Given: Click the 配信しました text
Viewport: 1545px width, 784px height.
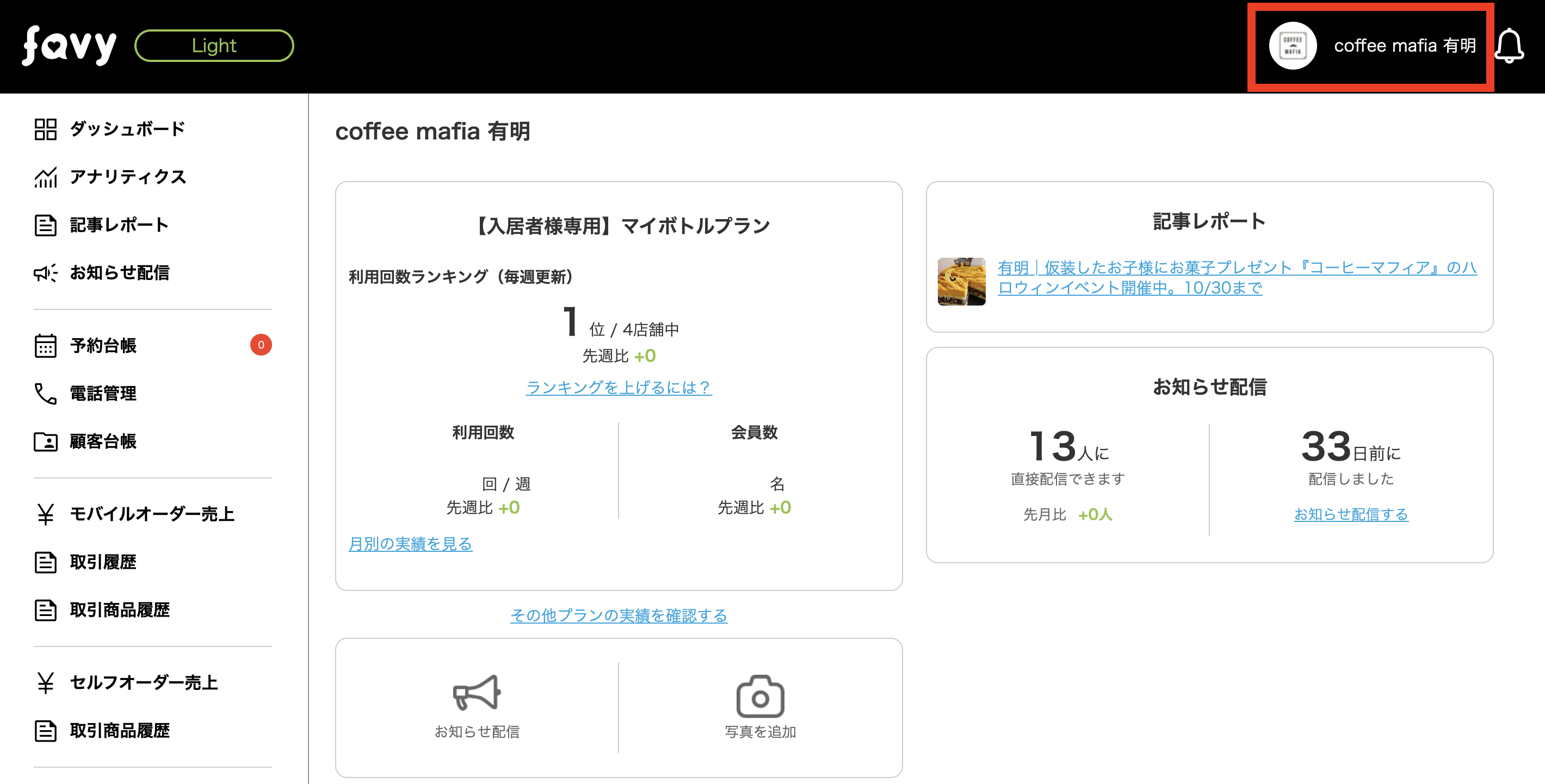Looking at the screenshot, I should pos(1351,479).
